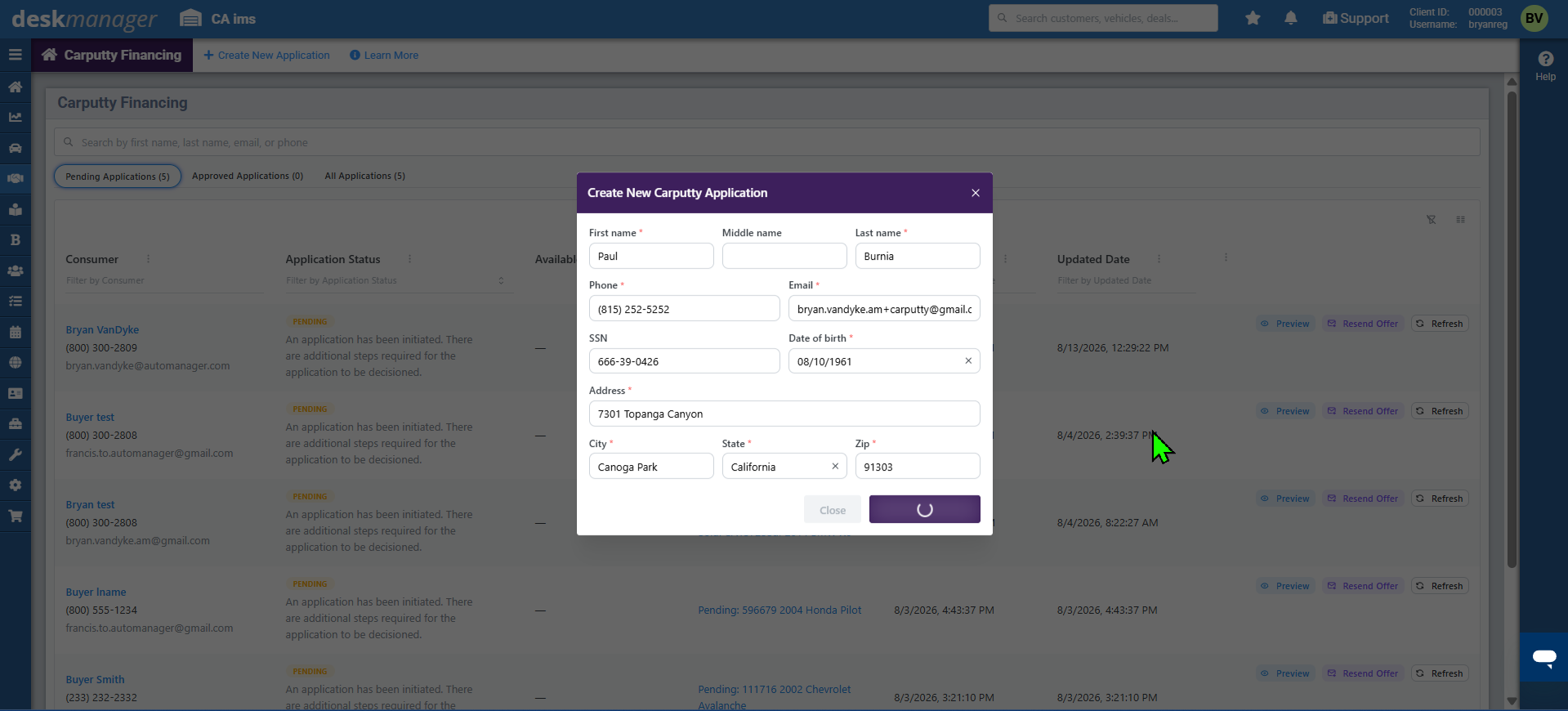
Task: Open the car inventory sidebar icon
Action: point(15,148)
